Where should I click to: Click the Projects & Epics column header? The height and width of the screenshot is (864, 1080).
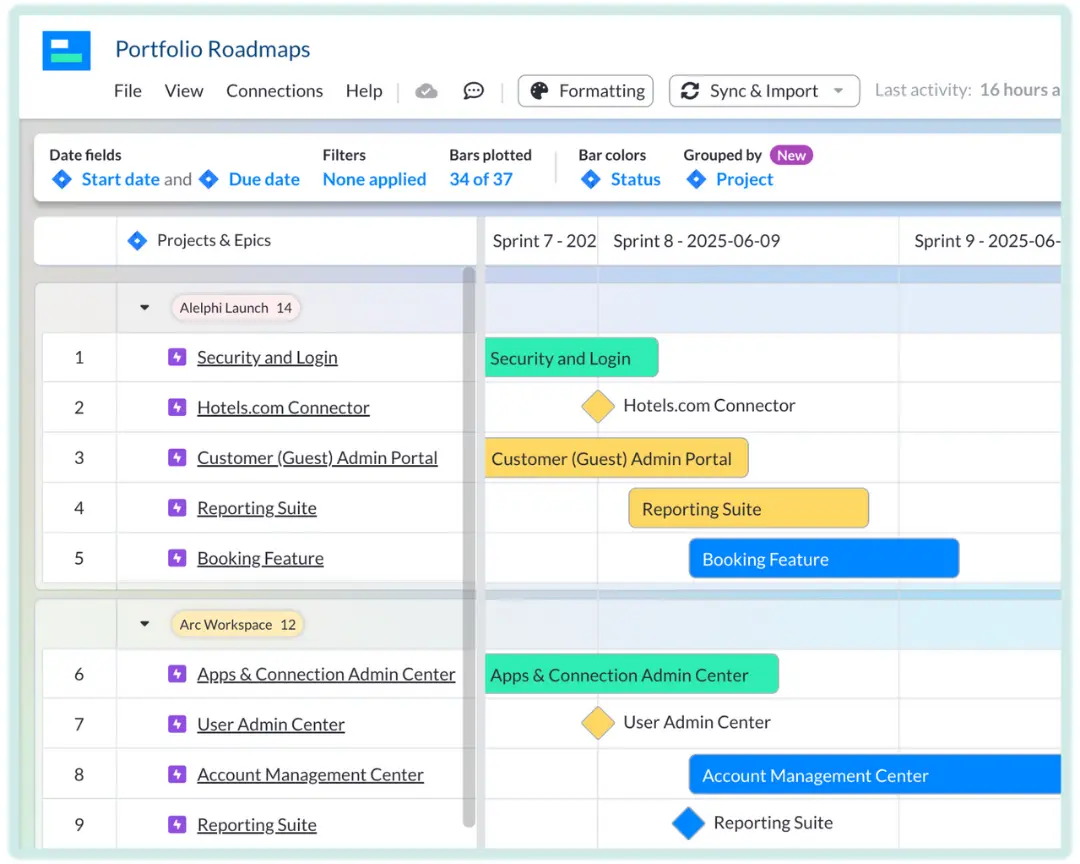pos(296,241)
